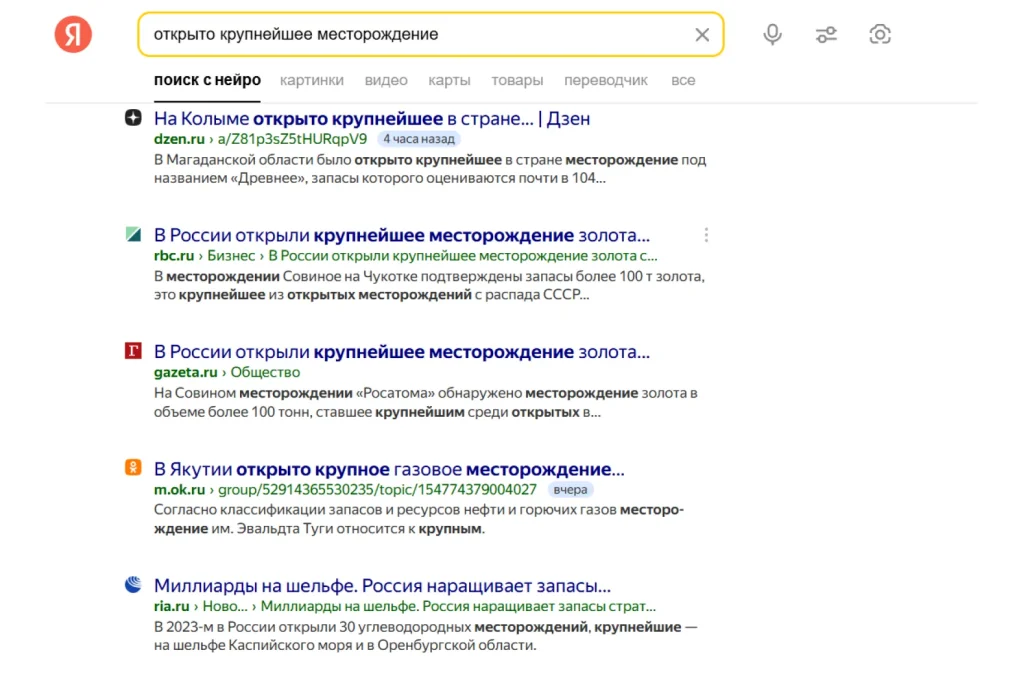Activate voice search via microphone icon
The height and width of the screenshot is (683, 1024).
772,33
